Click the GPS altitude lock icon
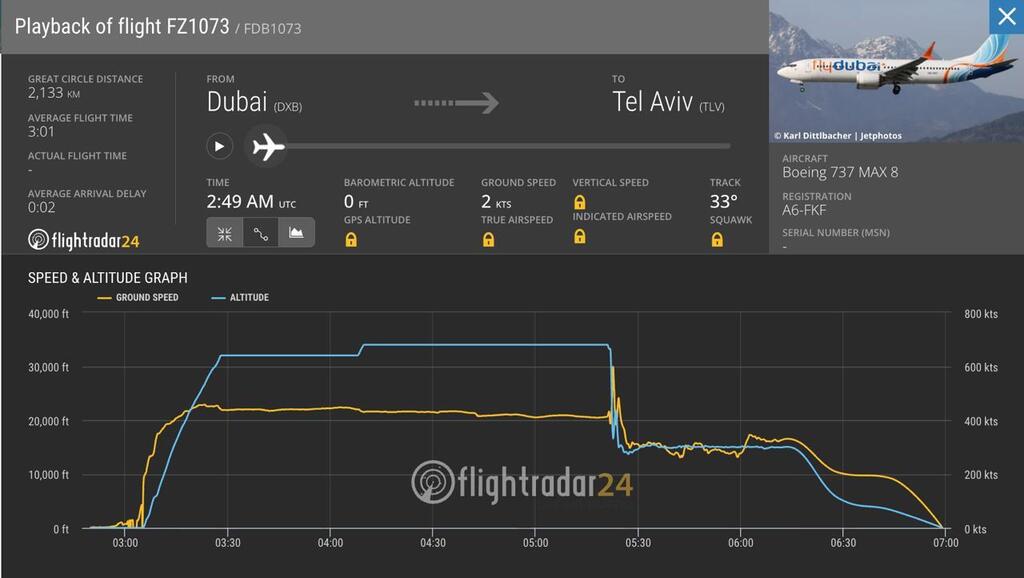 [x=351, y=240]
